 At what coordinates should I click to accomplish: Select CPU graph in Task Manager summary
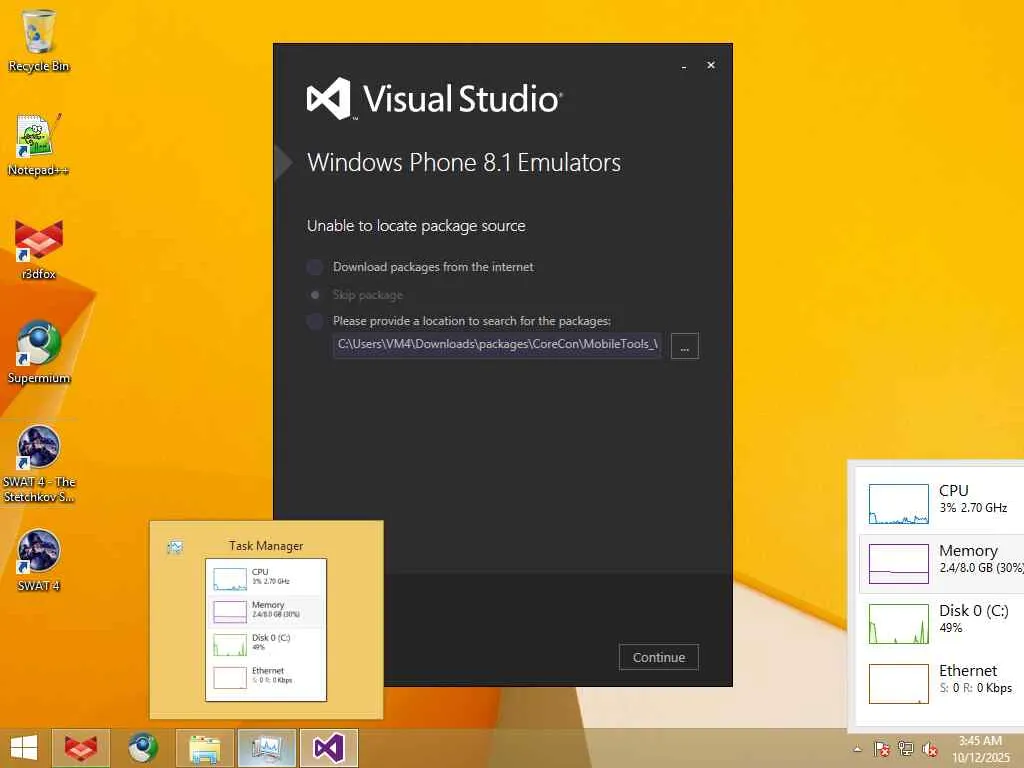point(899,504)
